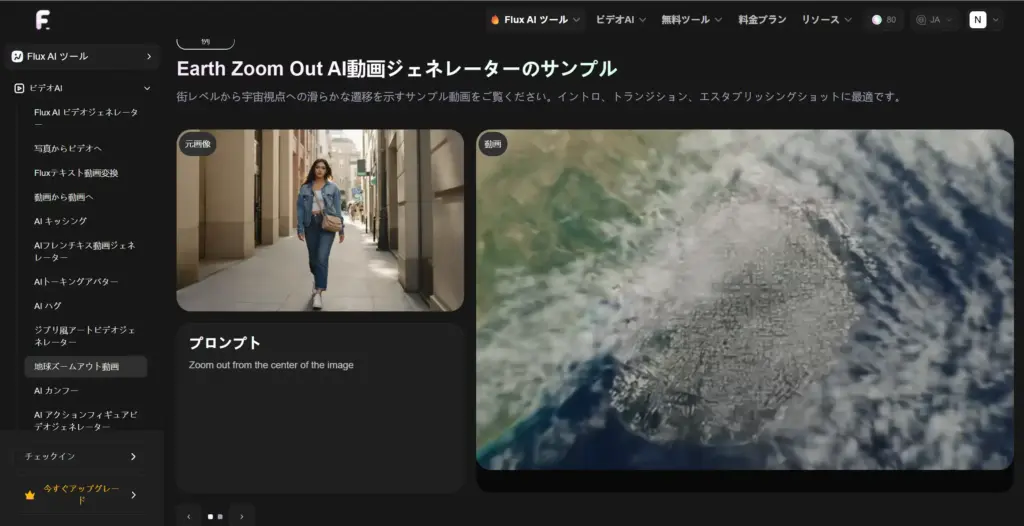Open the チェックイン arrow

point(133,456)
